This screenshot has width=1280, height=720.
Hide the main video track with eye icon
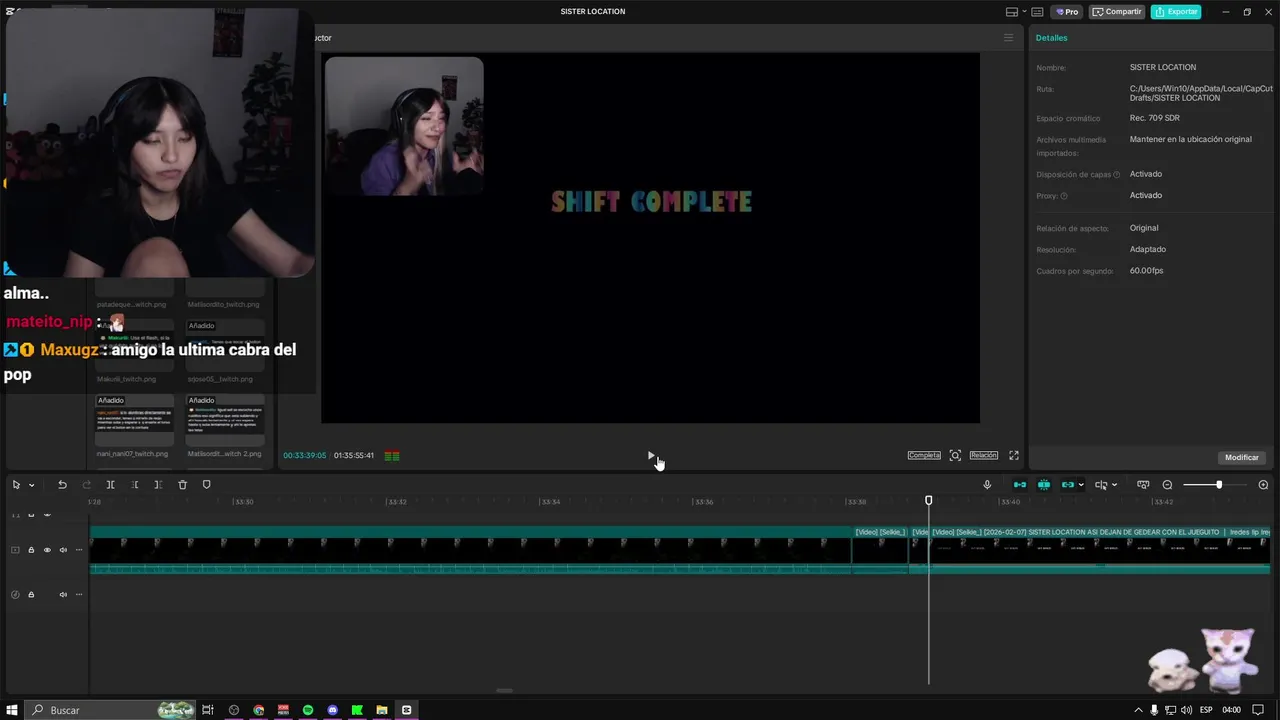point(47,550)
